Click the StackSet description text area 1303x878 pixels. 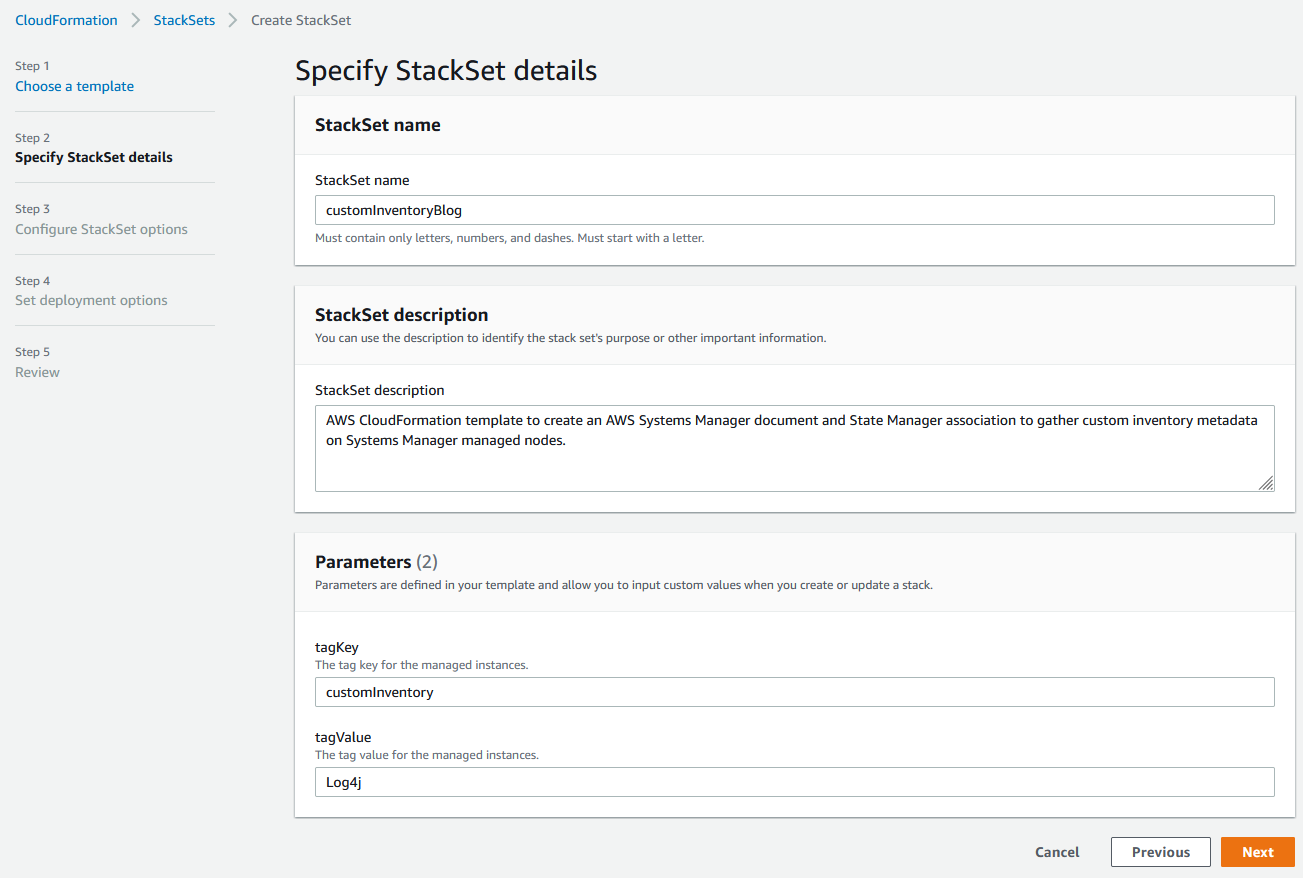pos(795,445)
